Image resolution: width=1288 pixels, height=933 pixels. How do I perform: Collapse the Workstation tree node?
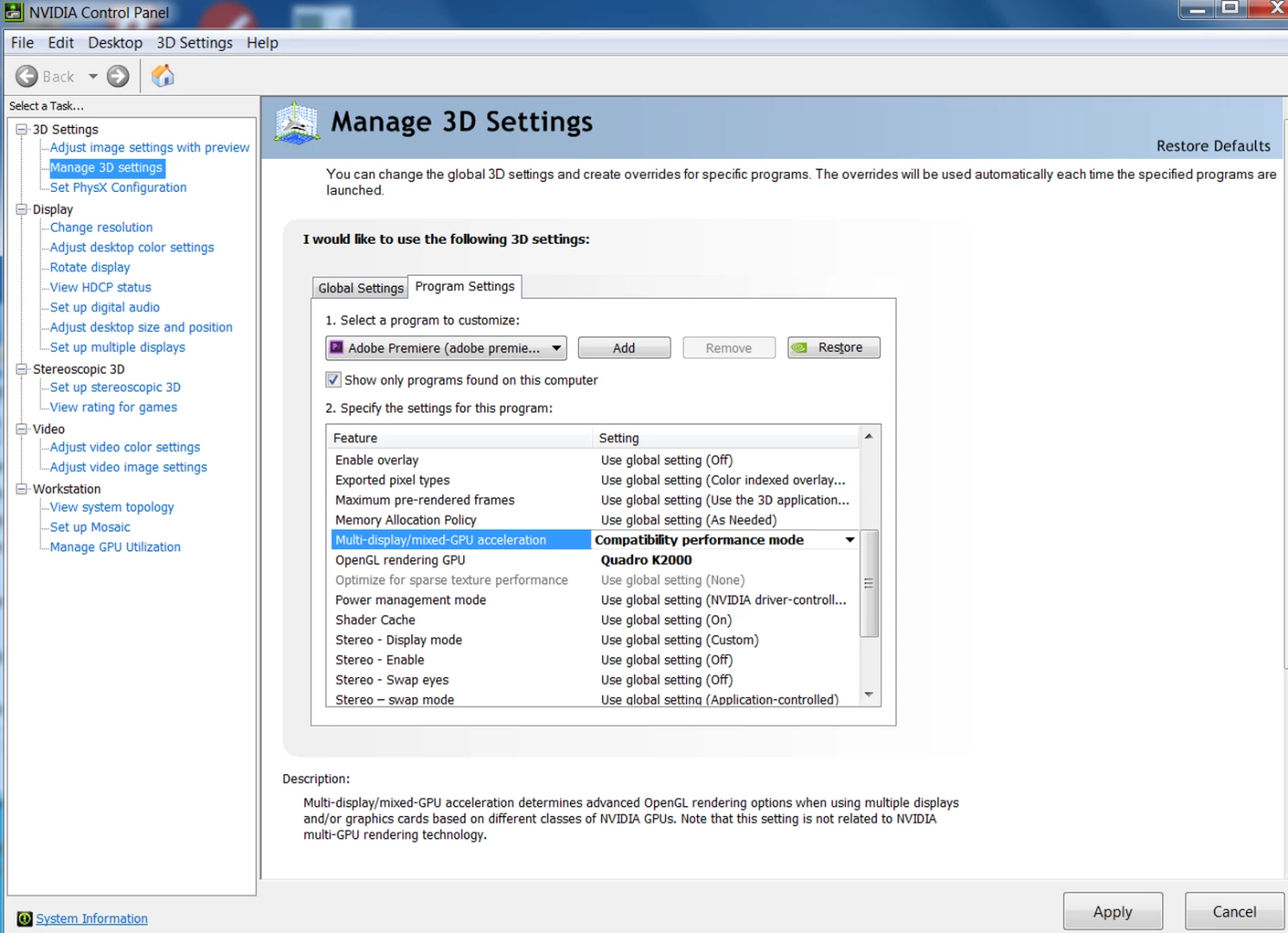click(x=22, y=488)
